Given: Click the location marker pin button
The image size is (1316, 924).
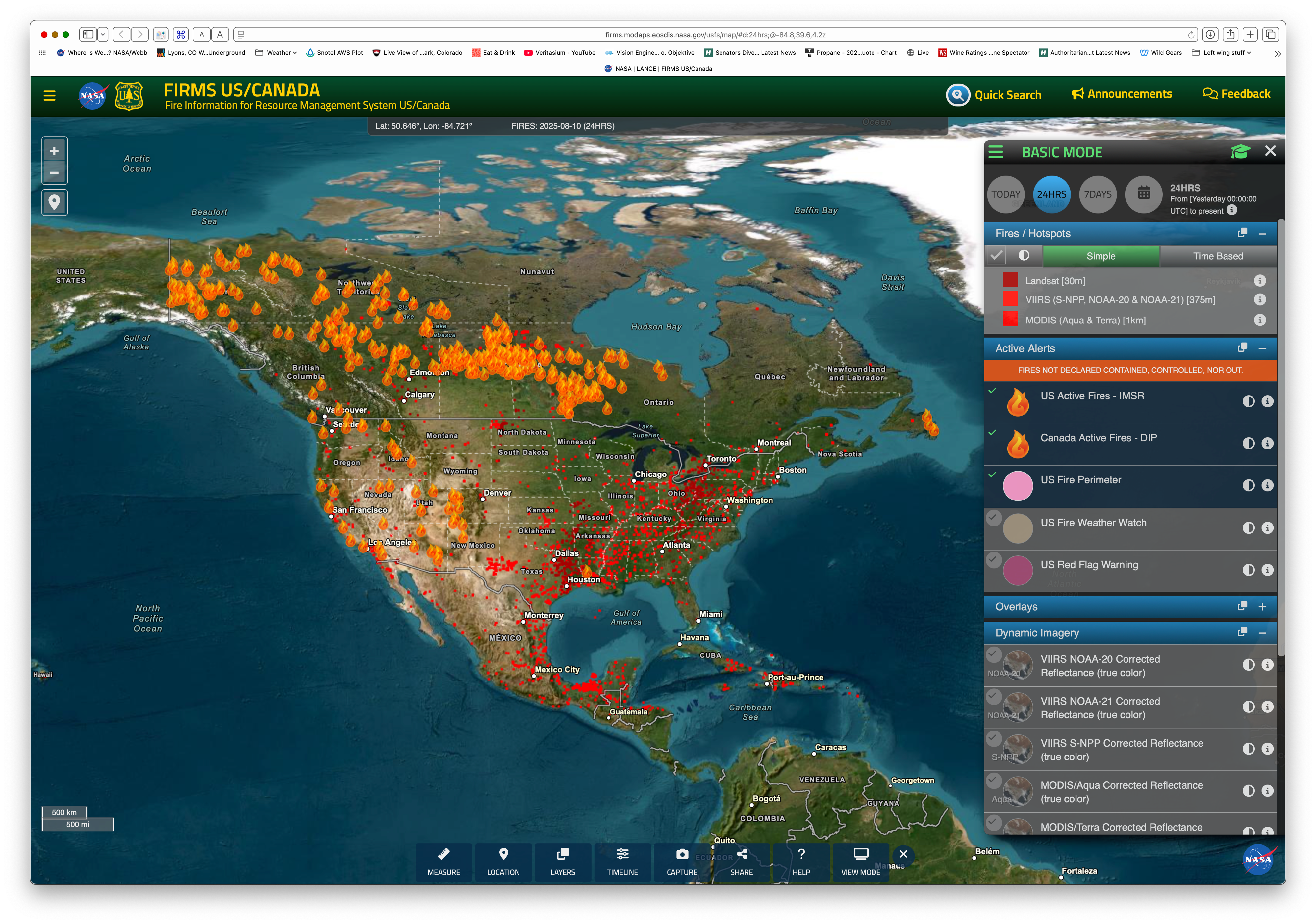Looking at the screenshot, I should coord(55,202).
